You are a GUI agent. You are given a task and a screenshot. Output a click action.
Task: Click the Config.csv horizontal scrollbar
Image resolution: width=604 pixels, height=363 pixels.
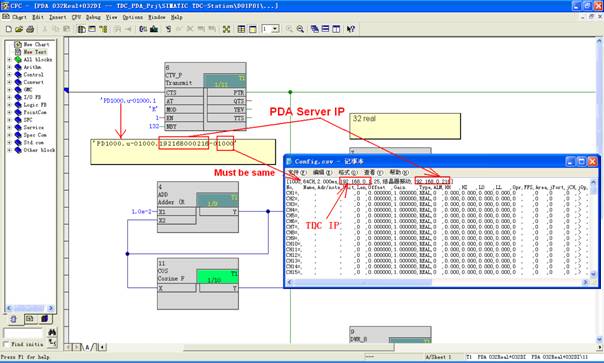[x=437, y=282]
